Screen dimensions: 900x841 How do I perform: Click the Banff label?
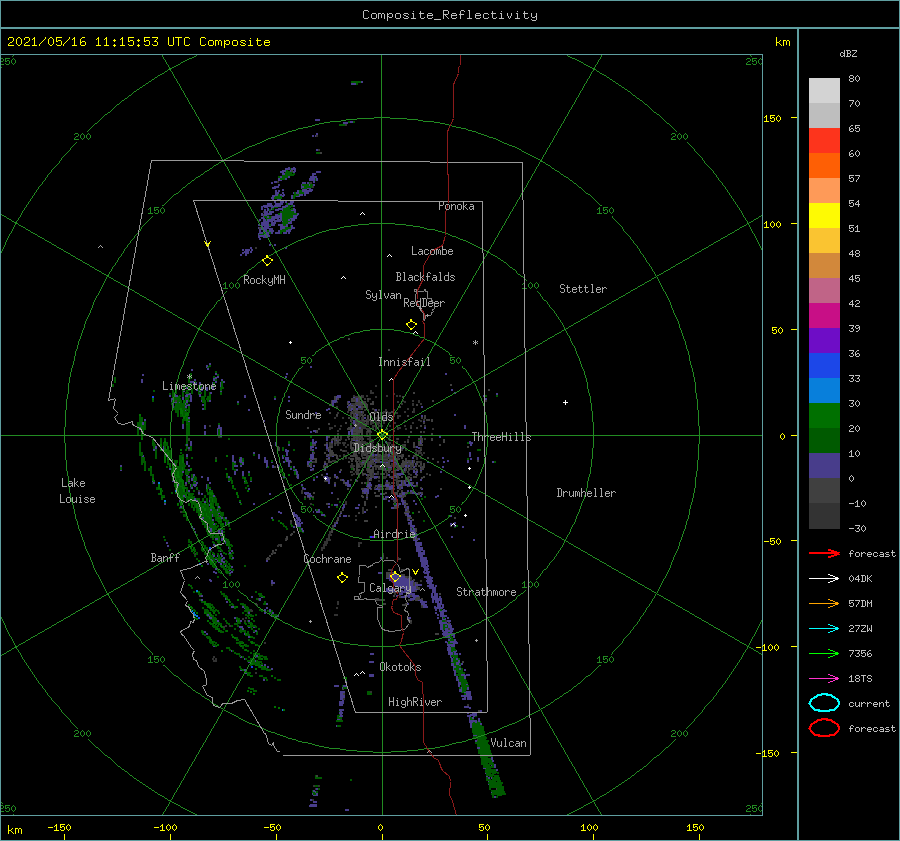pyautogui.click(x=165, y=558)
